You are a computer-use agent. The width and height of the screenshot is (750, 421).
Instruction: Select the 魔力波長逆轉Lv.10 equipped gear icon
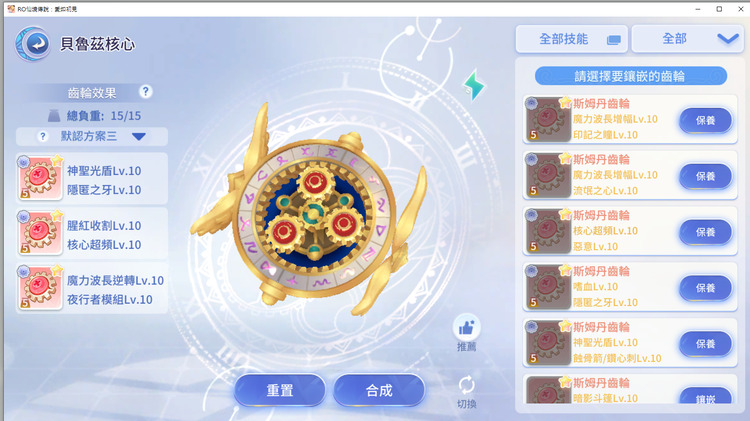(40, 288)
